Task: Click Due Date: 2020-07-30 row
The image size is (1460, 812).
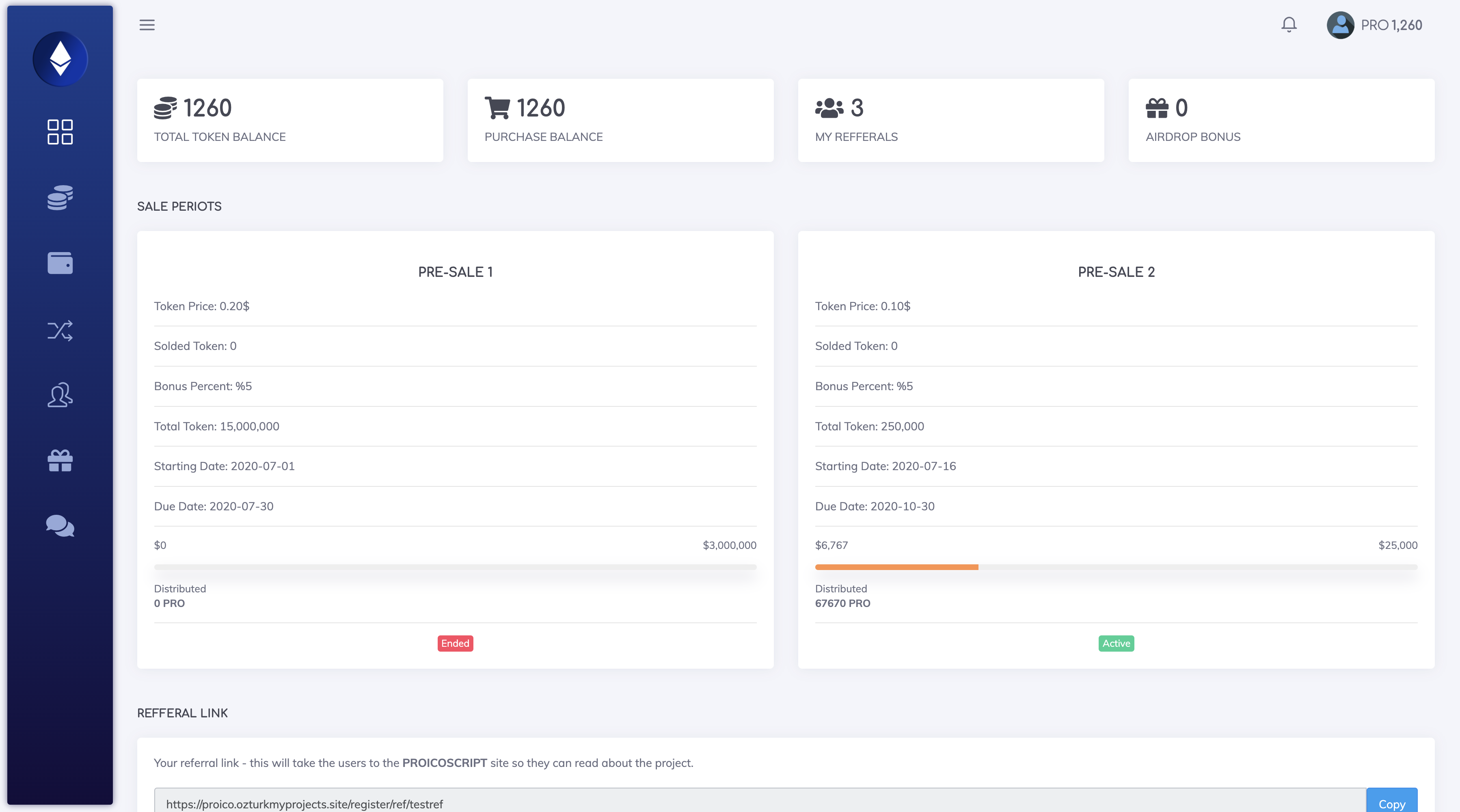Action: pyautogui.click(x=455, y=506)
